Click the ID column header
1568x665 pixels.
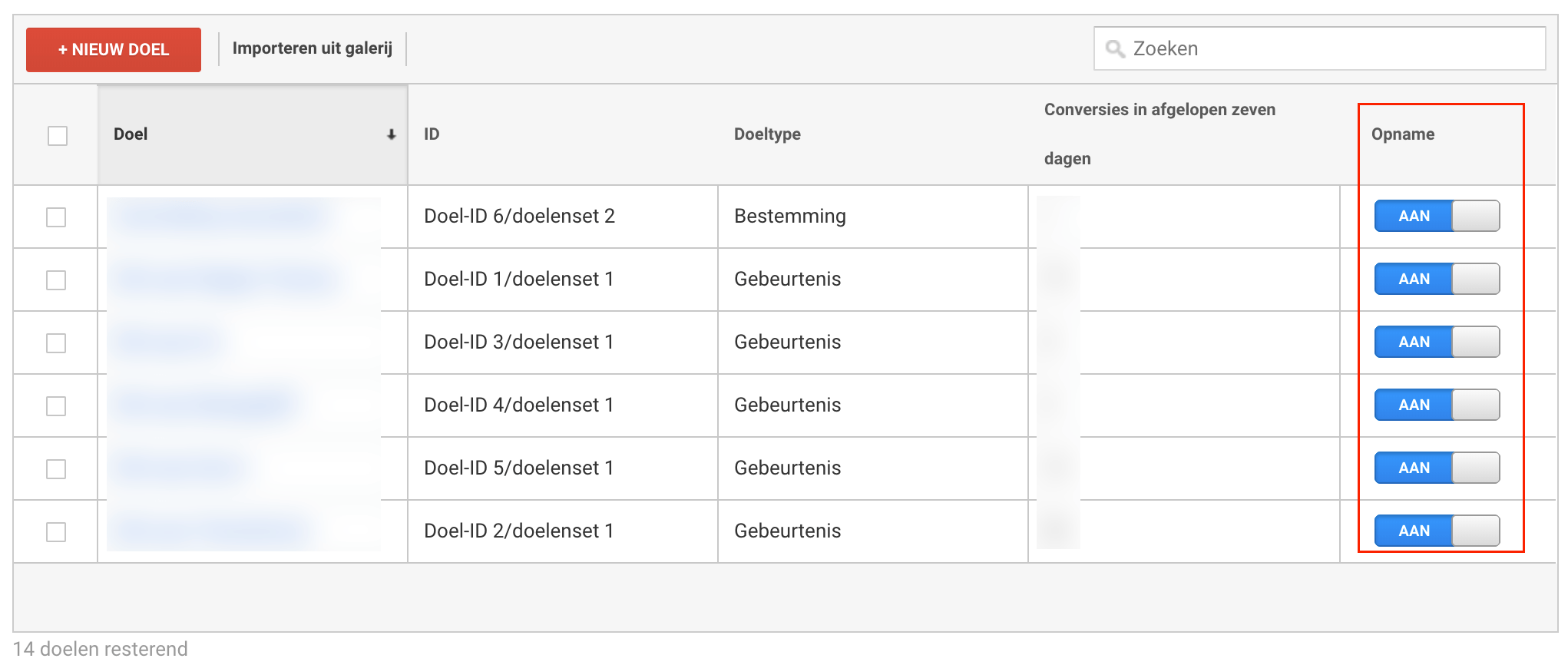(432, 134)
